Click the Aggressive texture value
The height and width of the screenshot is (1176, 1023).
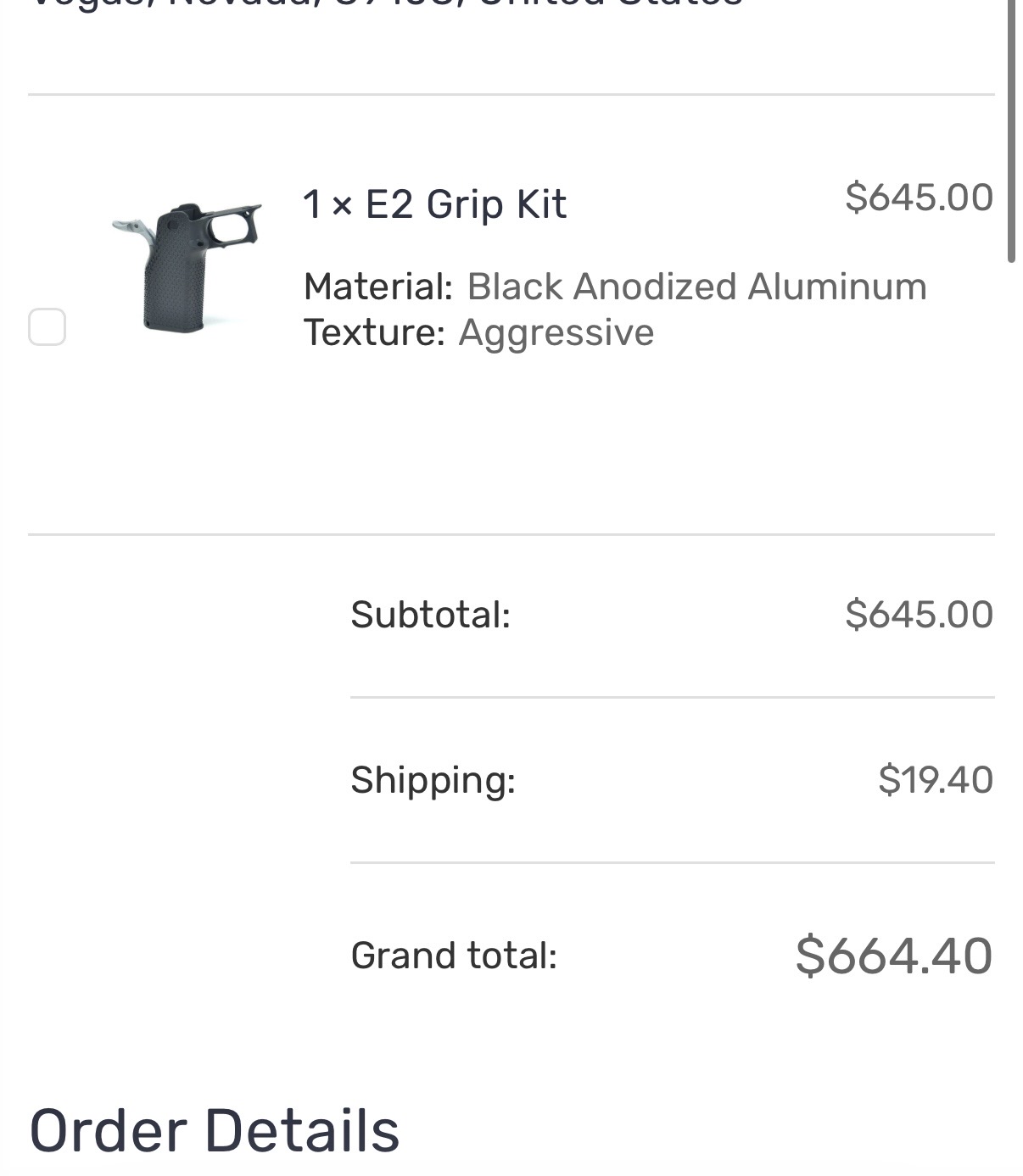(x=556, y=333)
